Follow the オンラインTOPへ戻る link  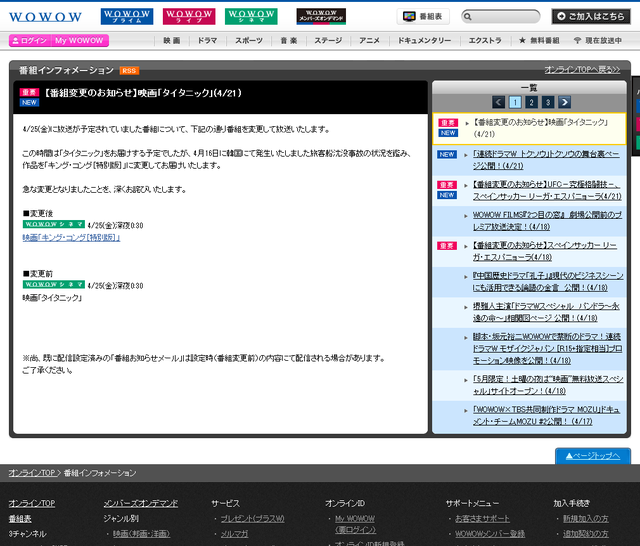click(582, 70)
